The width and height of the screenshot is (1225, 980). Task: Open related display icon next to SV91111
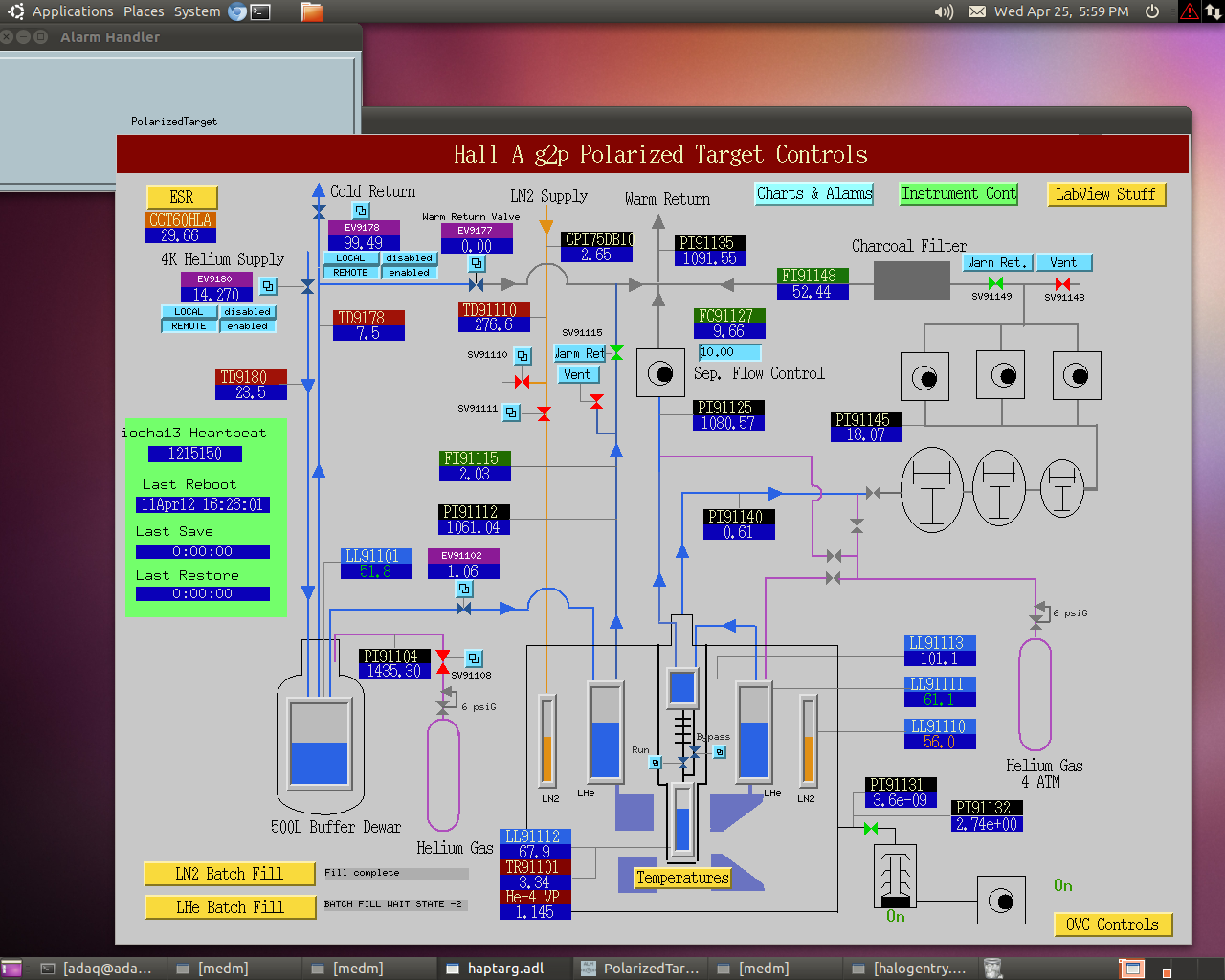coord(512,412)
